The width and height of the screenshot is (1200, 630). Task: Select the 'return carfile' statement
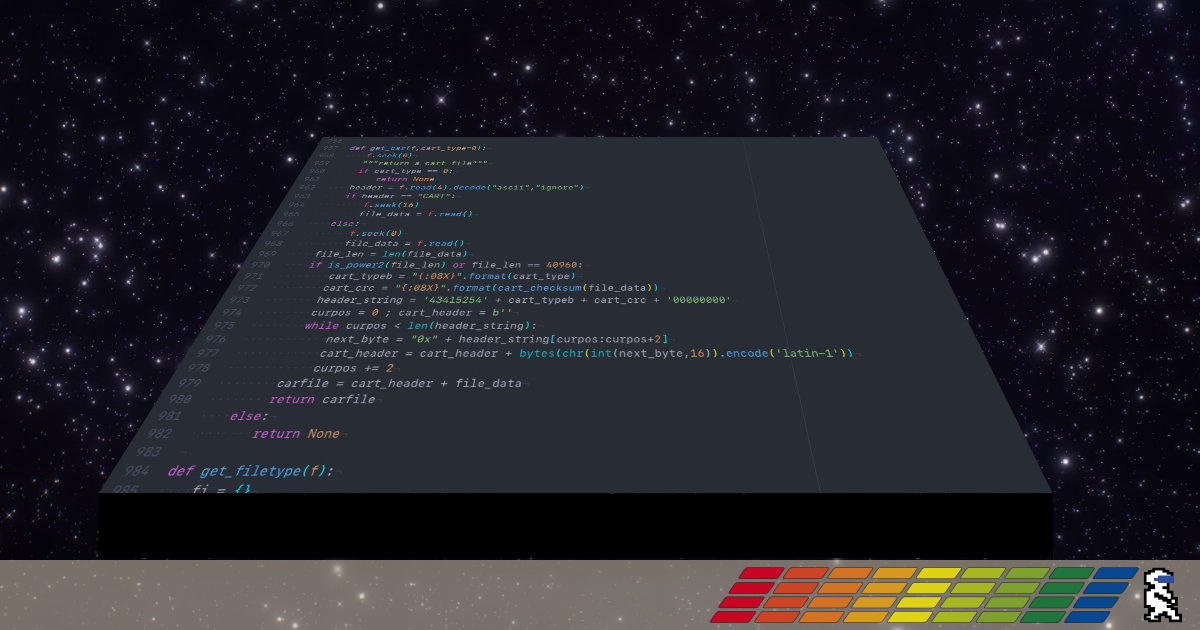(322, 399)
